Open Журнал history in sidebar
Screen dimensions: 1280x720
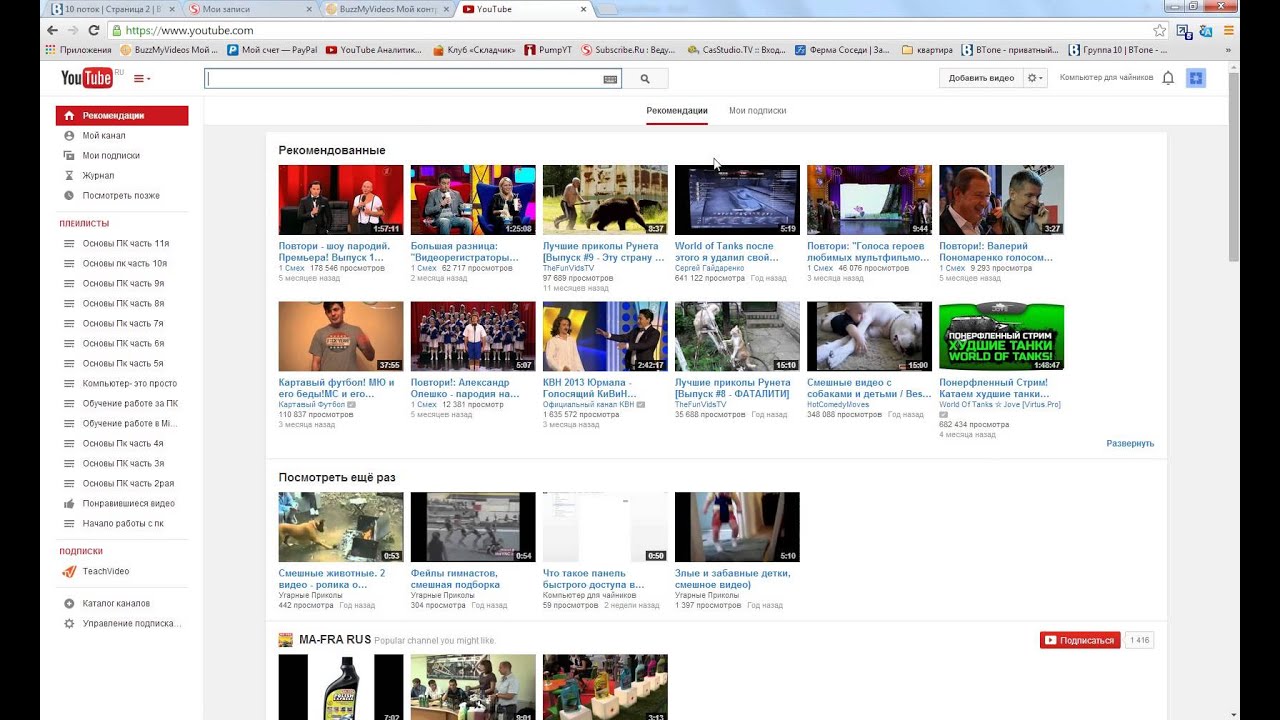pyautogui.click(x=98, y=176)
